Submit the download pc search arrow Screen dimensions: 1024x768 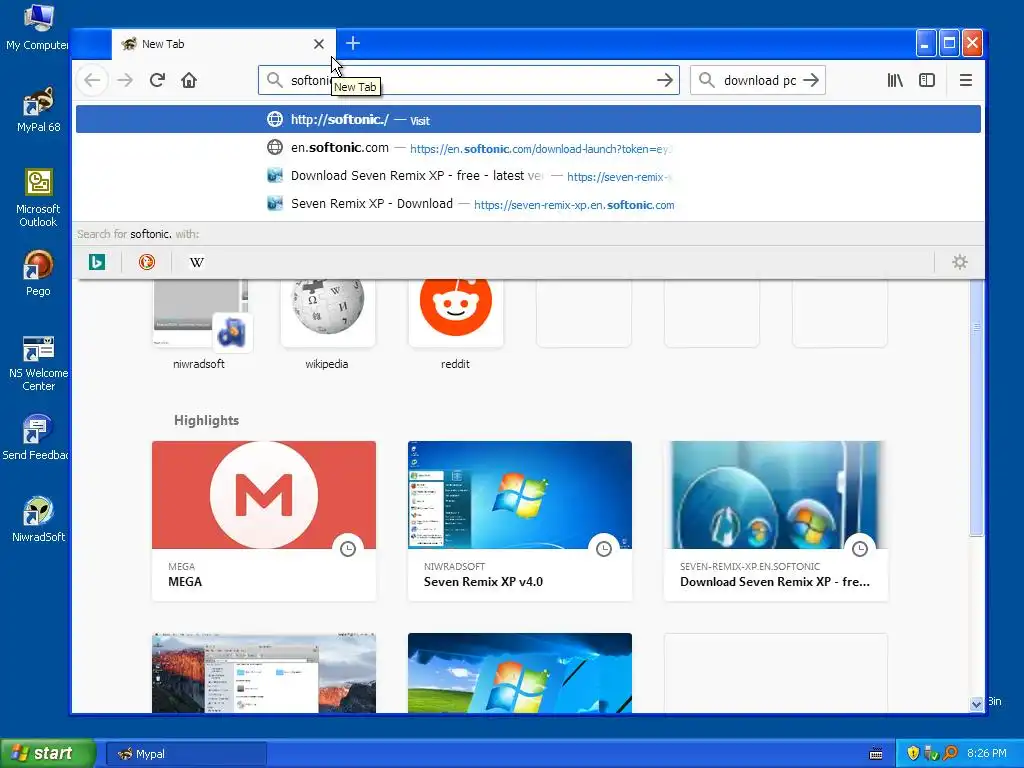811,80
